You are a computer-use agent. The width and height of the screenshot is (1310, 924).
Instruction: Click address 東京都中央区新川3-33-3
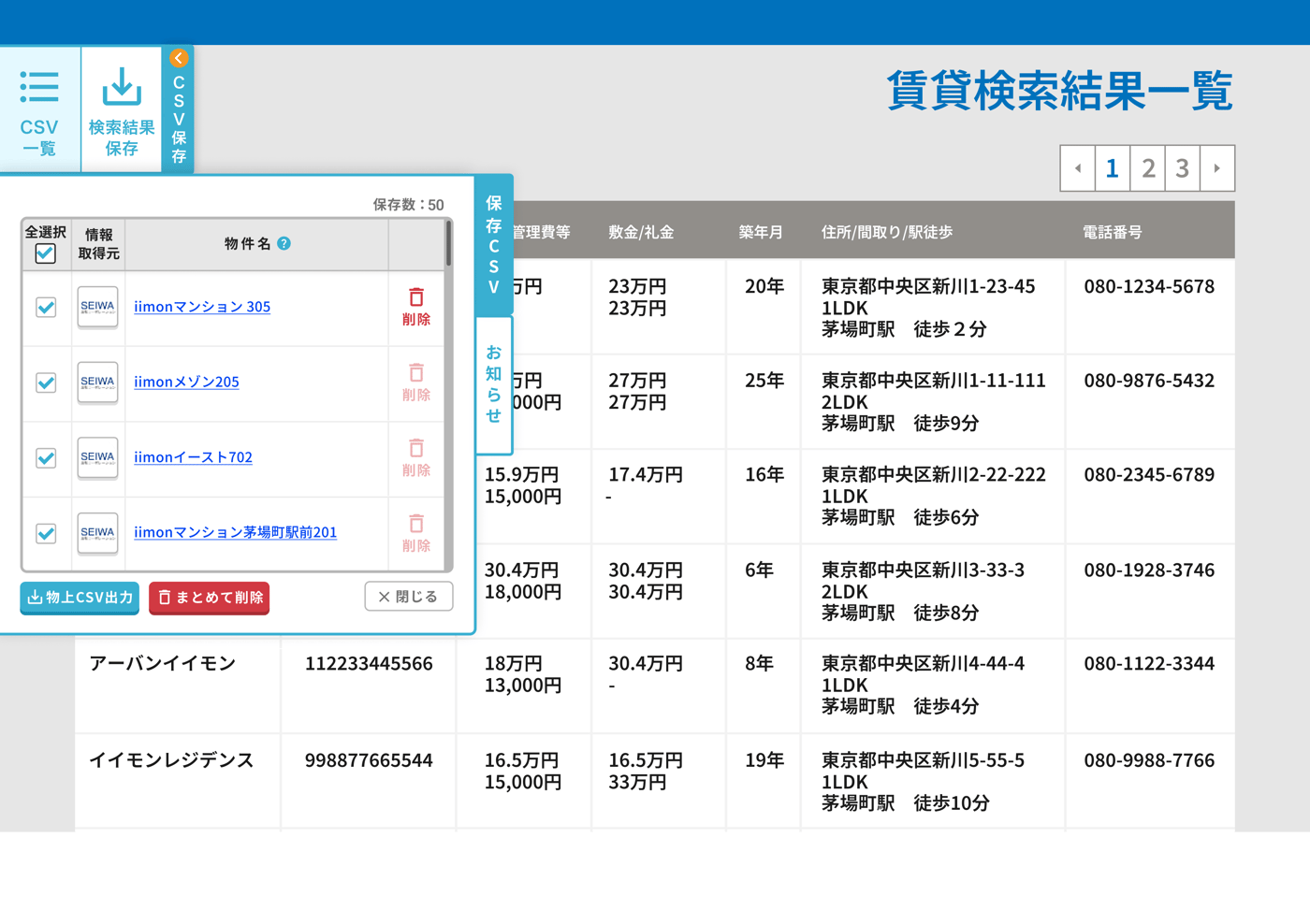[x=923, y=570]
